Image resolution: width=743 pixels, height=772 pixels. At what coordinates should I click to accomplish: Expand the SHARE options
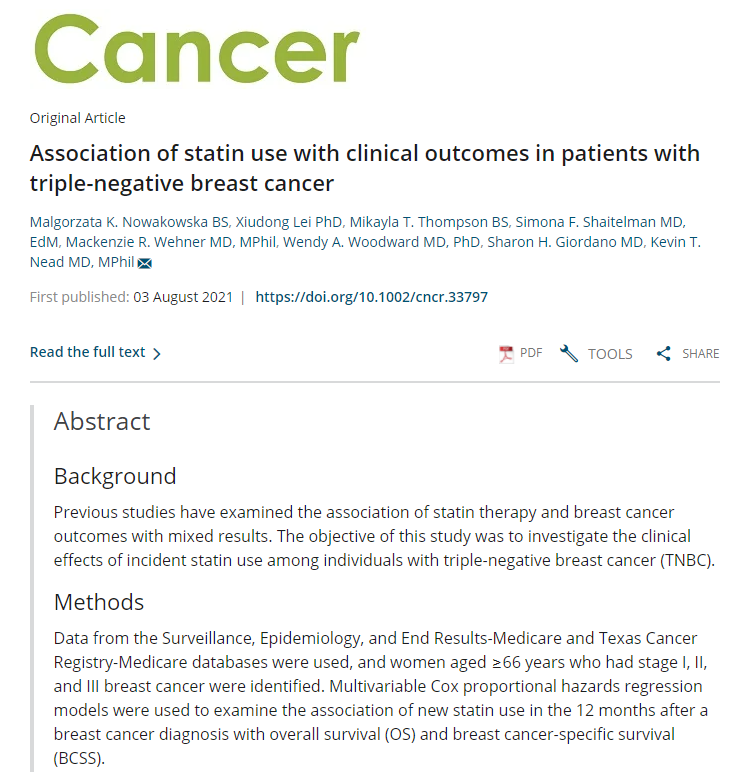(x=700, y=353)
